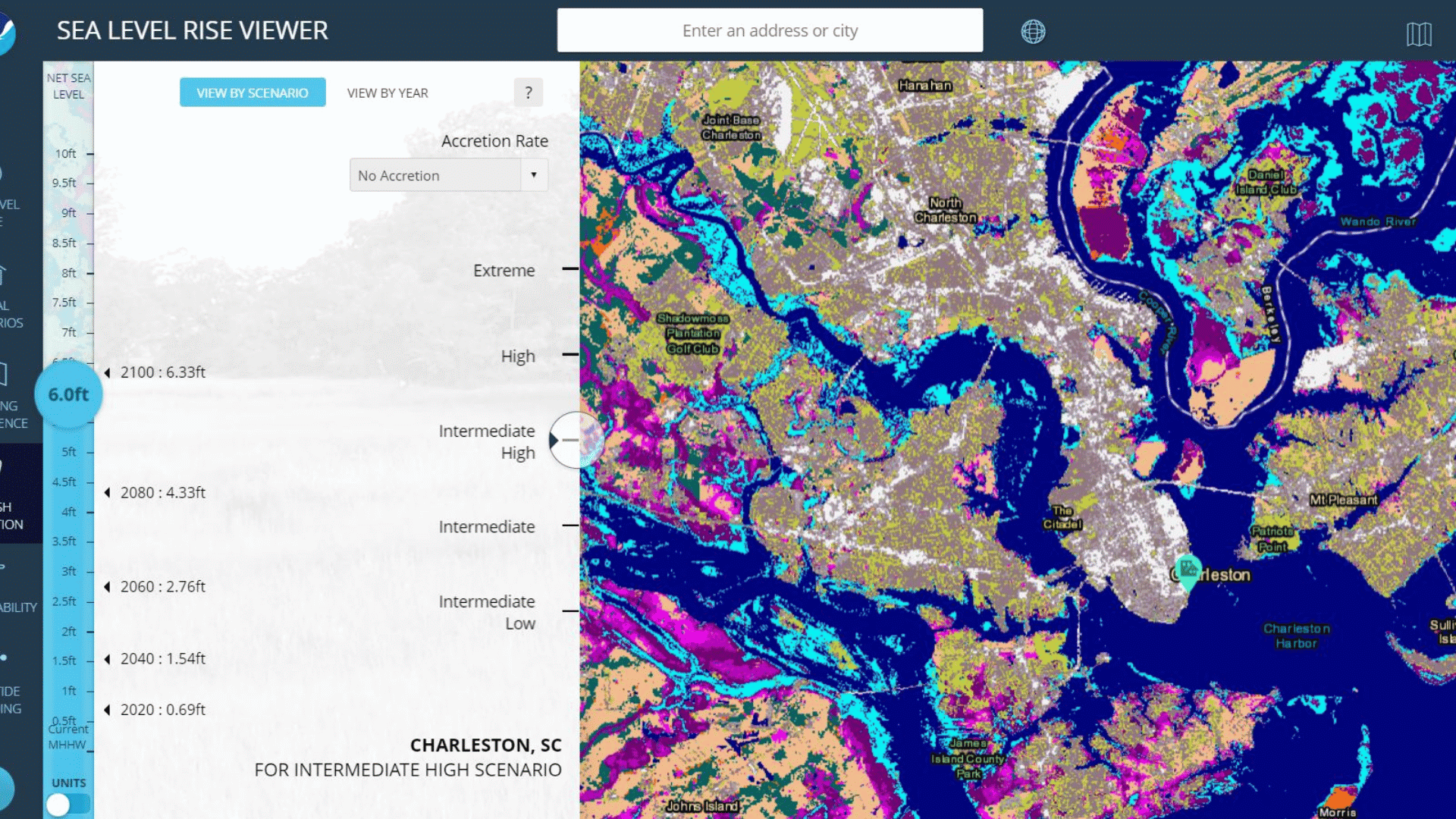Click the 2100 : 6.33ft year label
Image resolution: width=1456 pixels, height=819 pixels.
pos(163,372)
